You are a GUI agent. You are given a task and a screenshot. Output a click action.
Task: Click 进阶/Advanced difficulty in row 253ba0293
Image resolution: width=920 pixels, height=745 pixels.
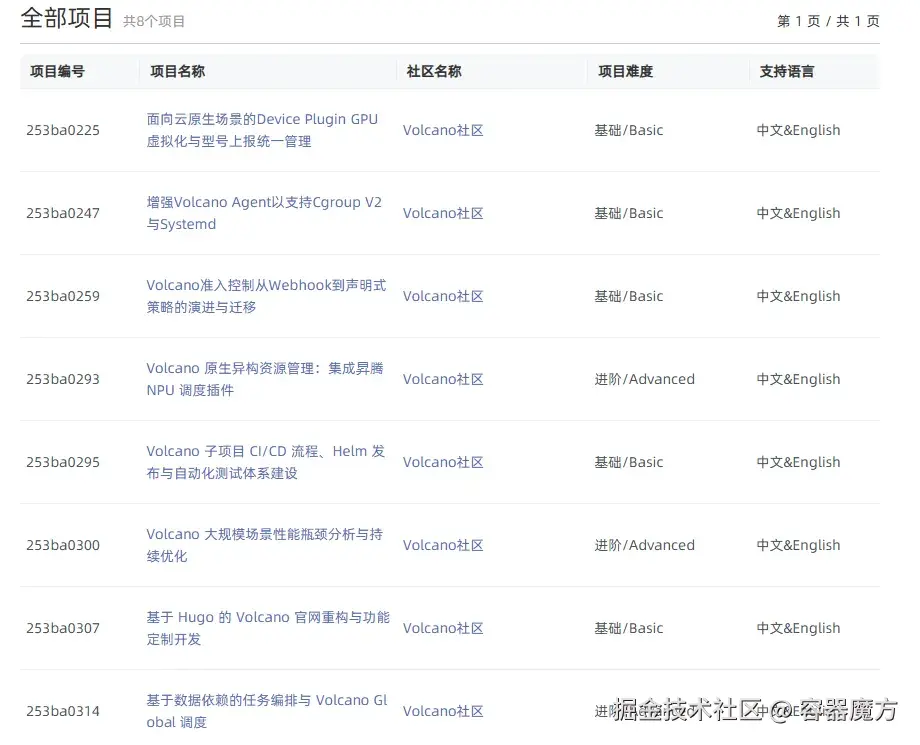click(x=645, y=379)
